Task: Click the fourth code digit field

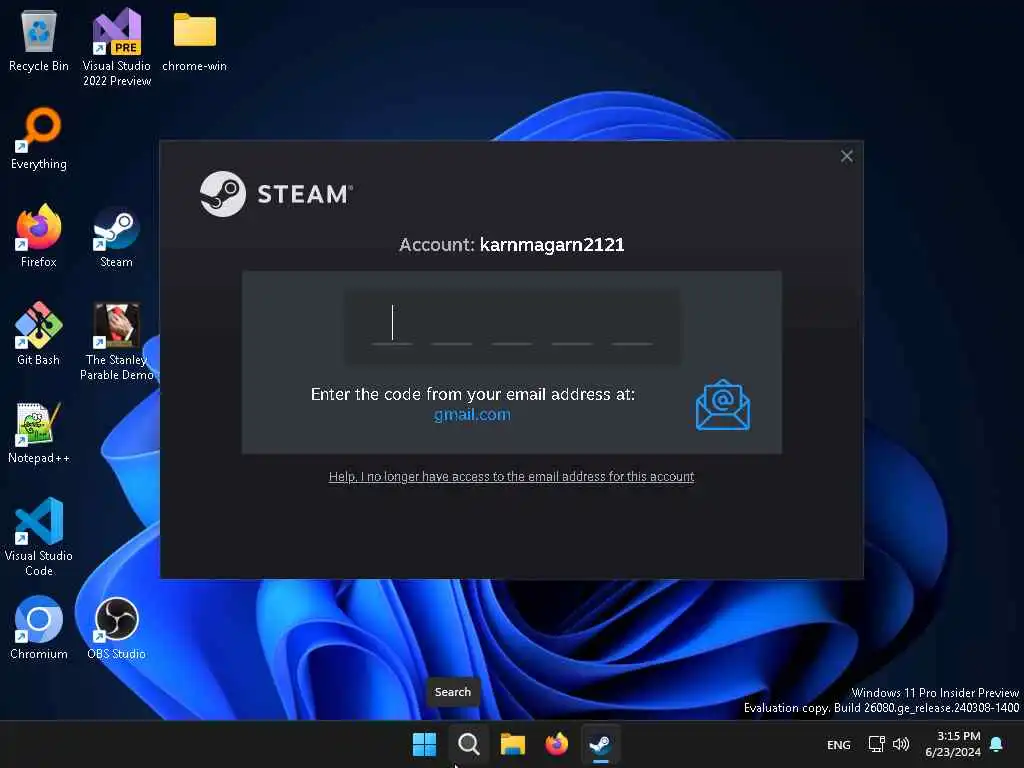Action: (x=572, y=325)
